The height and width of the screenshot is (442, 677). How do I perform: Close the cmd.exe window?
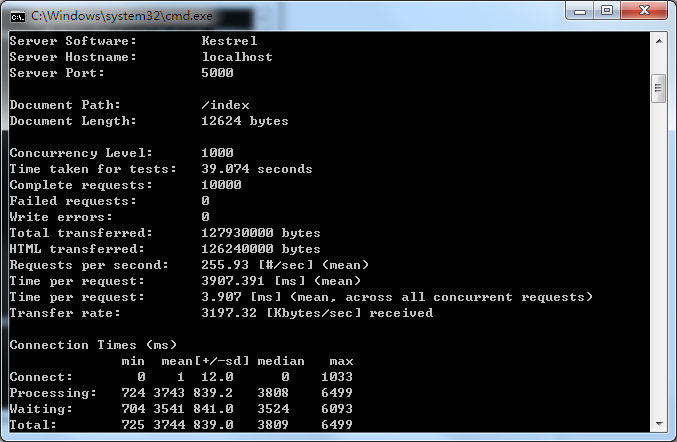pyautogui.click(x=644, y=11)
